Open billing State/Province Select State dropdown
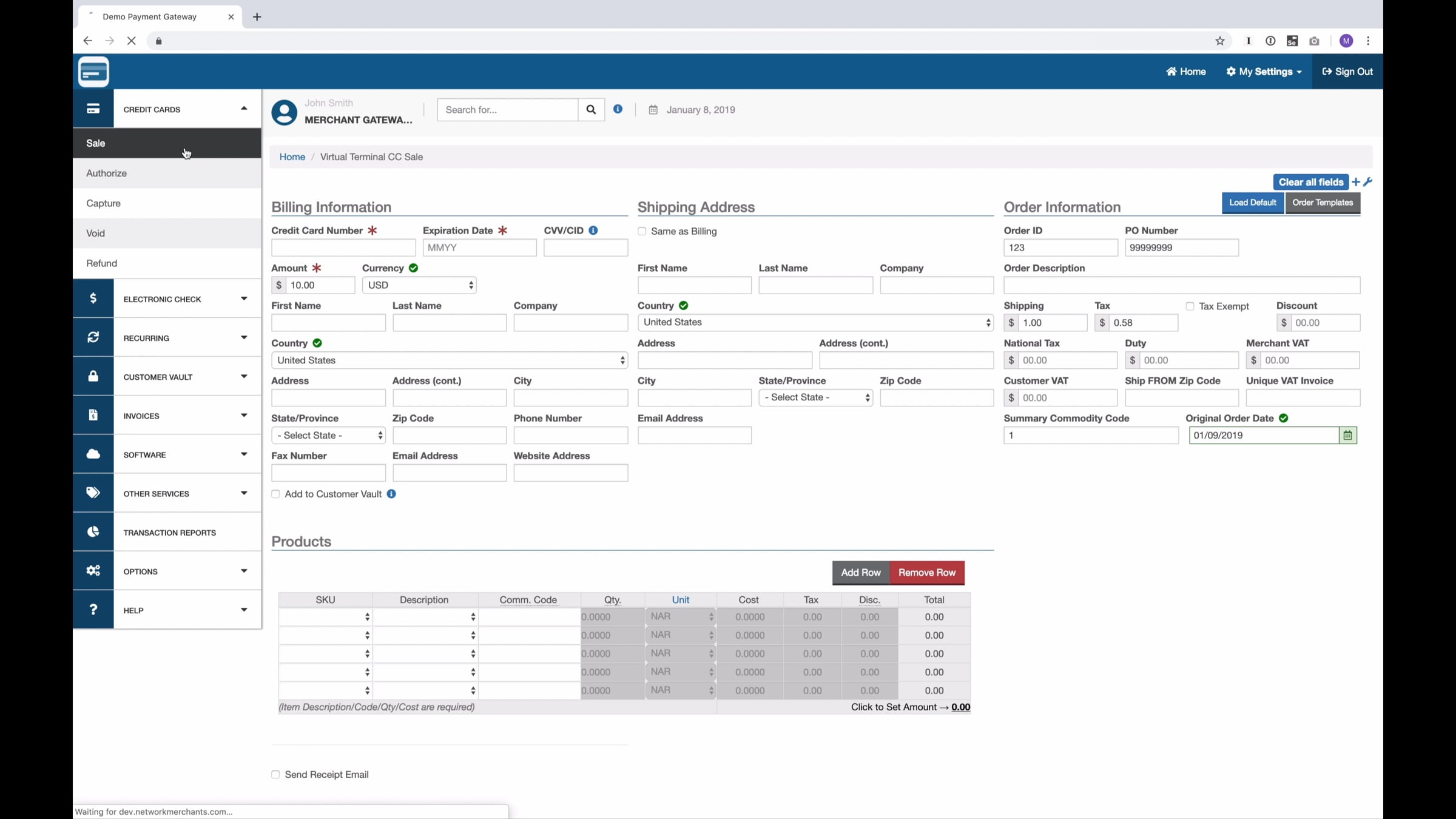 [328, 436]
